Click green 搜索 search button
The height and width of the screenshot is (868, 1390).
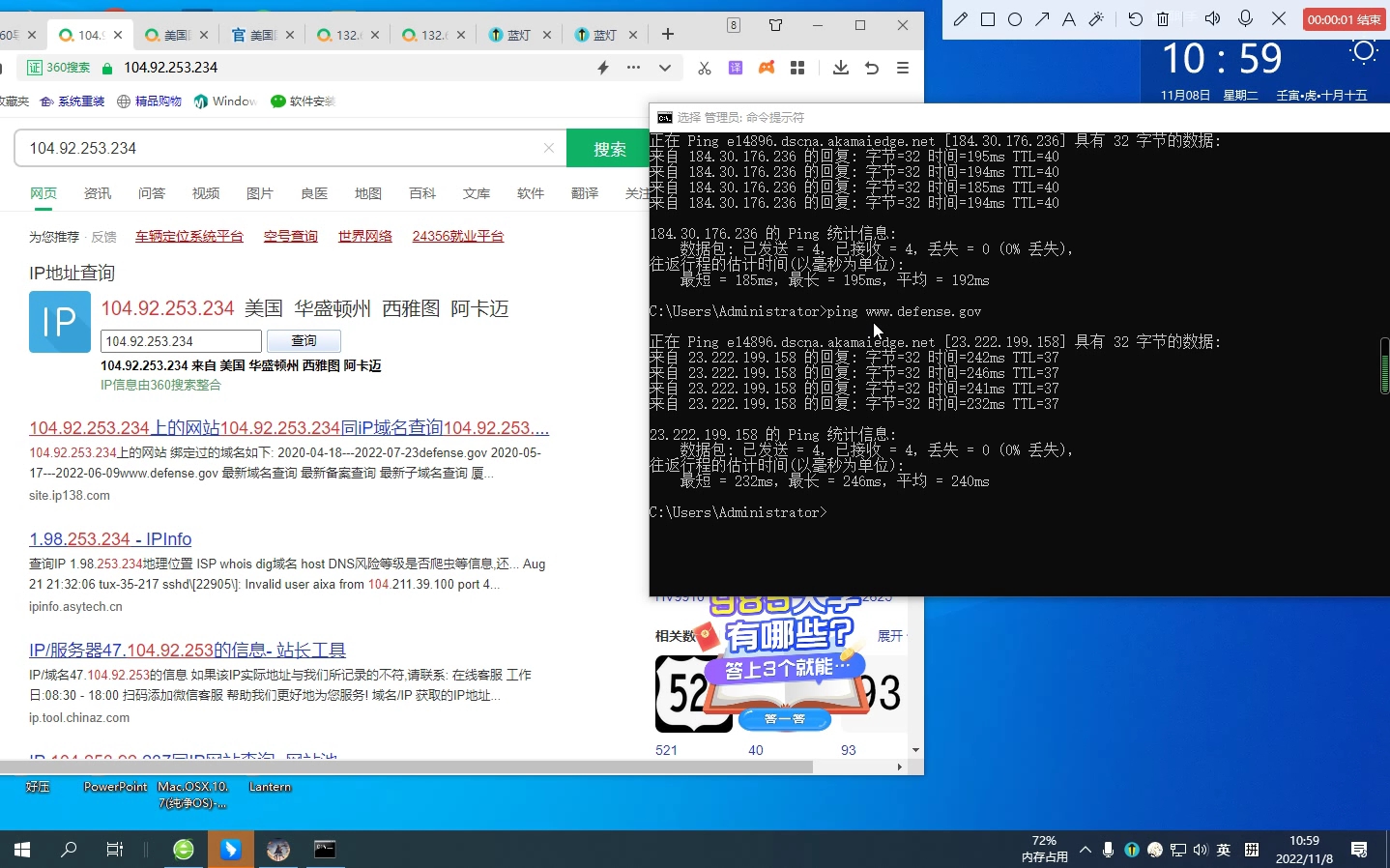click(x=610, y=149)
